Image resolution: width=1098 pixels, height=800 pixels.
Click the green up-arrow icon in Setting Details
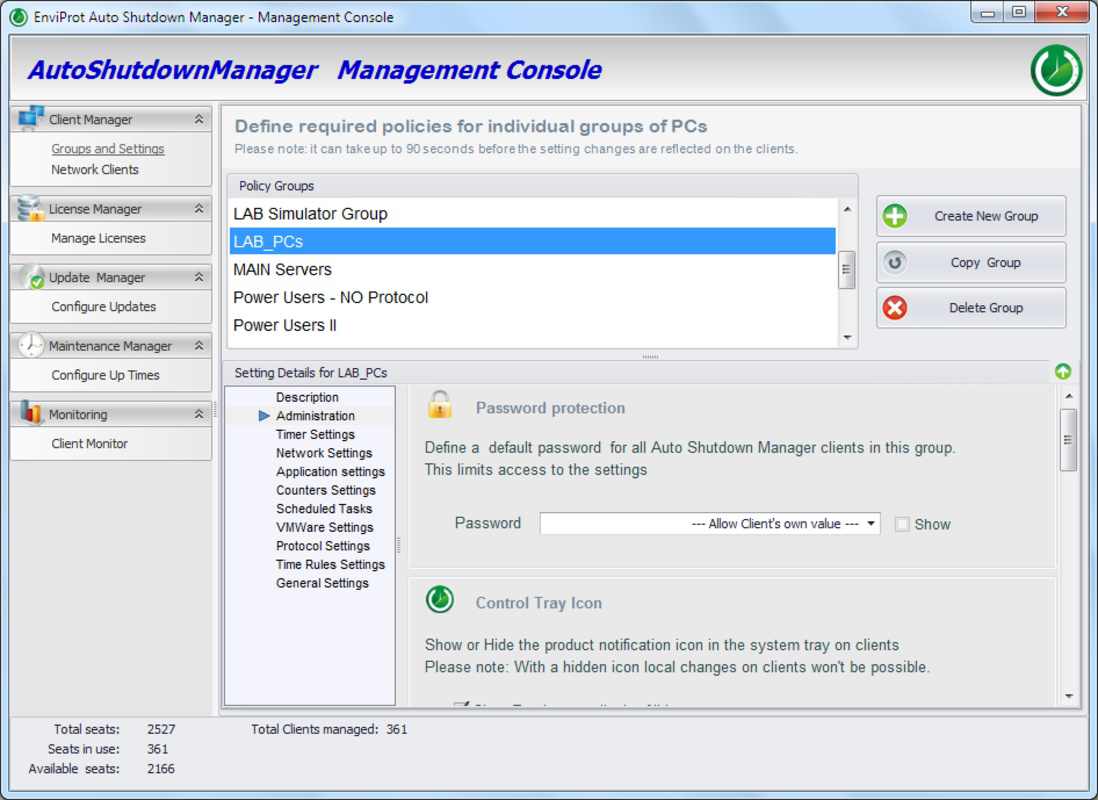click(x=1062, y=371)
